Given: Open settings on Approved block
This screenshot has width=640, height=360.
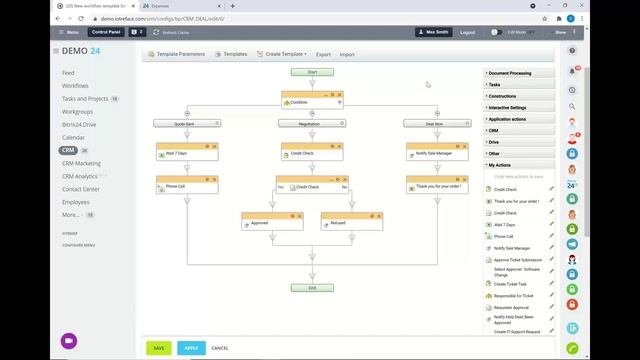Looking at the screenshot, I should 293,216.
